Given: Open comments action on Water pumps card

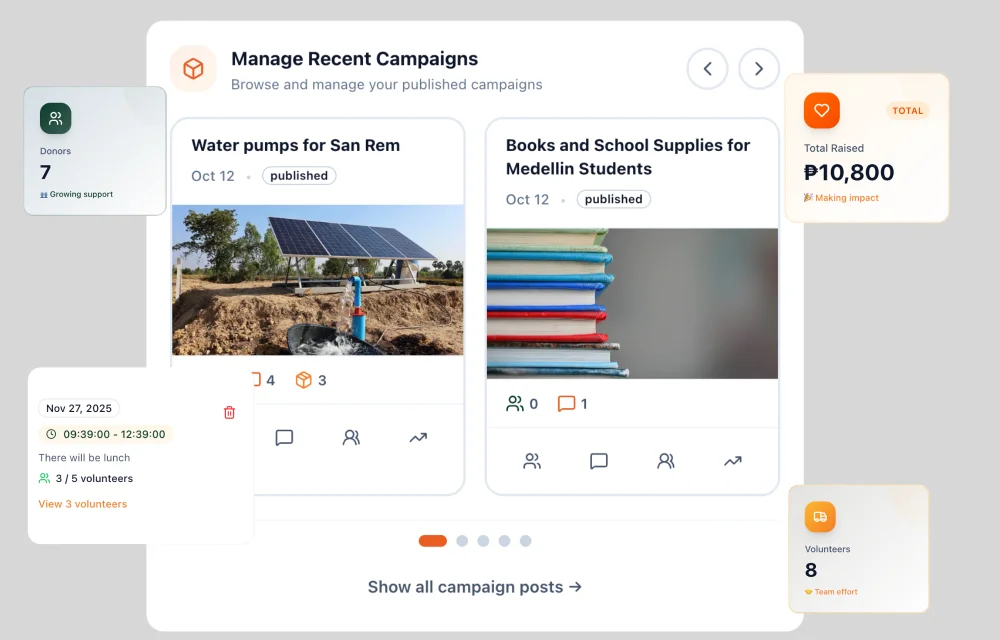Looking at the screenshot, I should pos(284,437).
